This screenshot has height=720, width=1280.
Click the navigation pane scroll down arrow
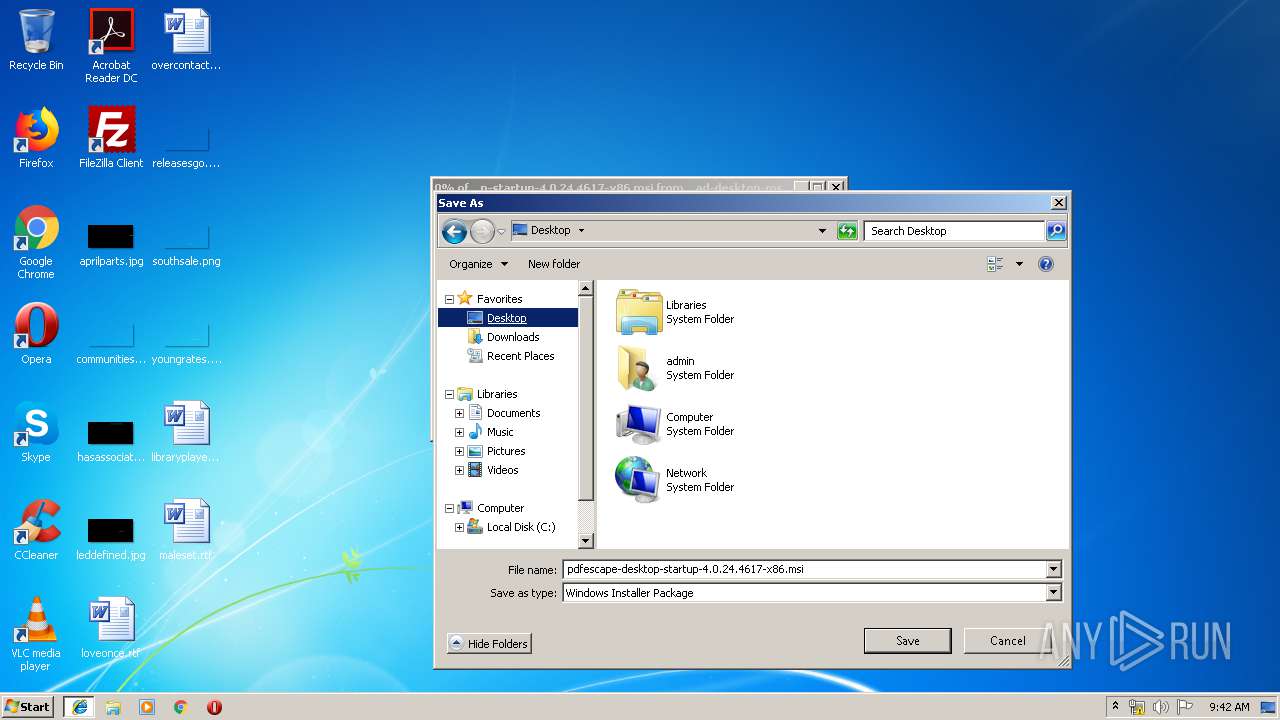pos(586,540)
